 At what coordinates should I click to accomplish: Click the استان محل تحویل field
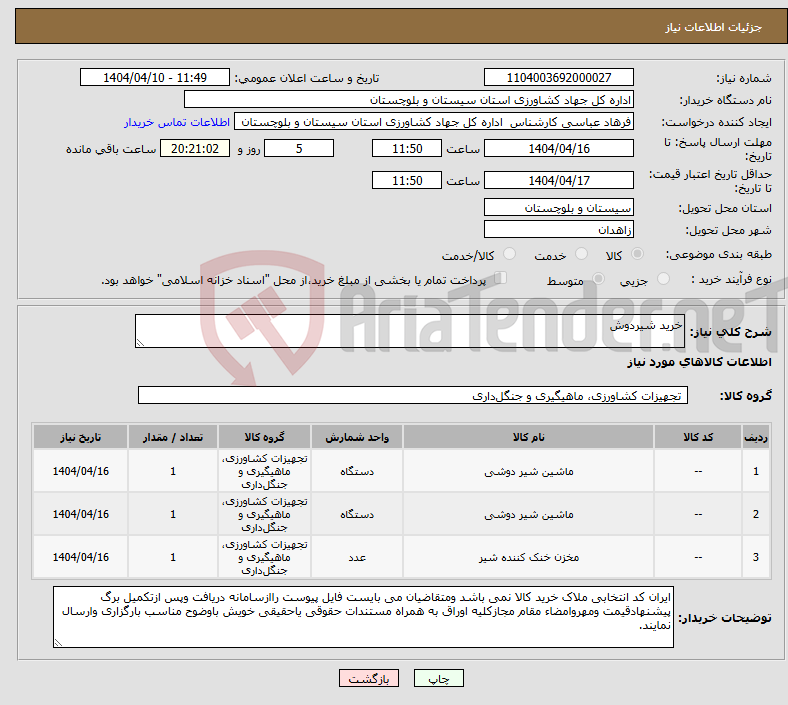(559, 207)
